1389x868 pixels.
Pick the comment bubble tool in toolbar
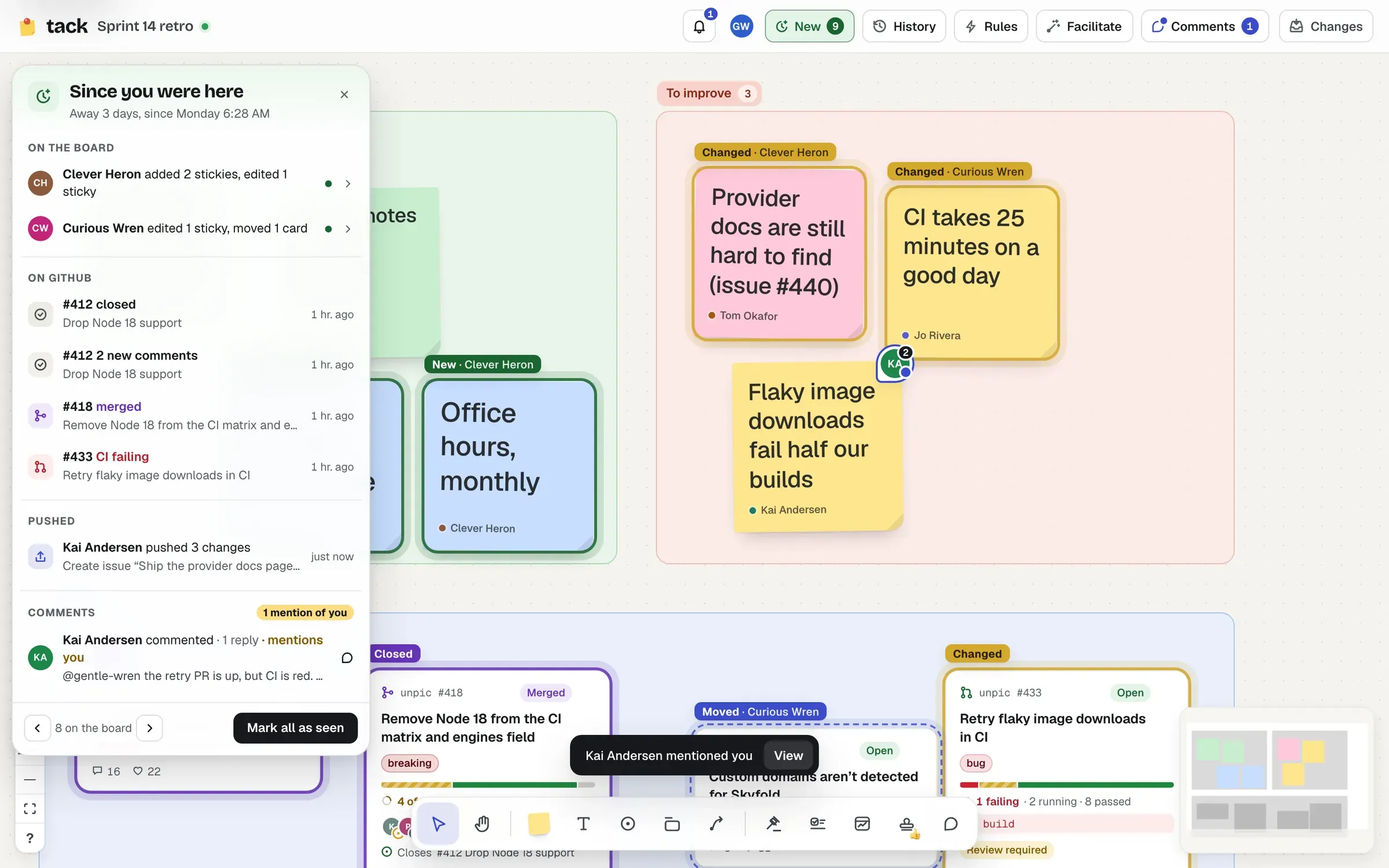950,823
